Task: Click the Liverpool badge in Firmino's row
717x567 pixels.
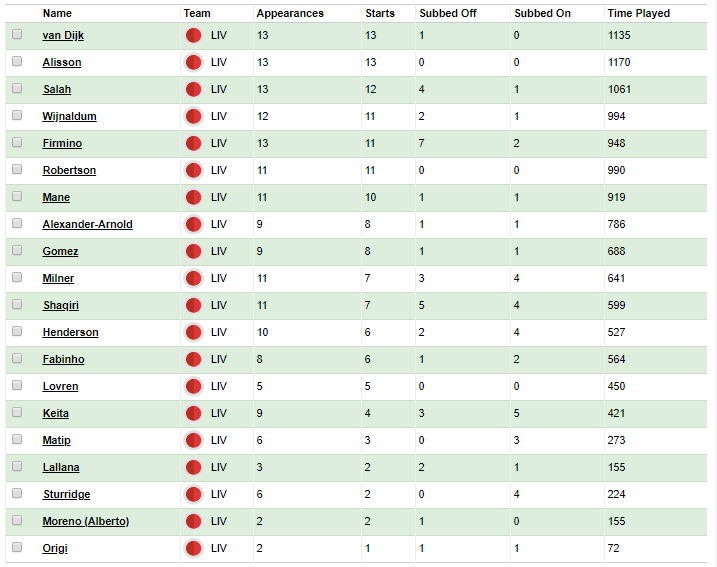Action: pos(193,143)
